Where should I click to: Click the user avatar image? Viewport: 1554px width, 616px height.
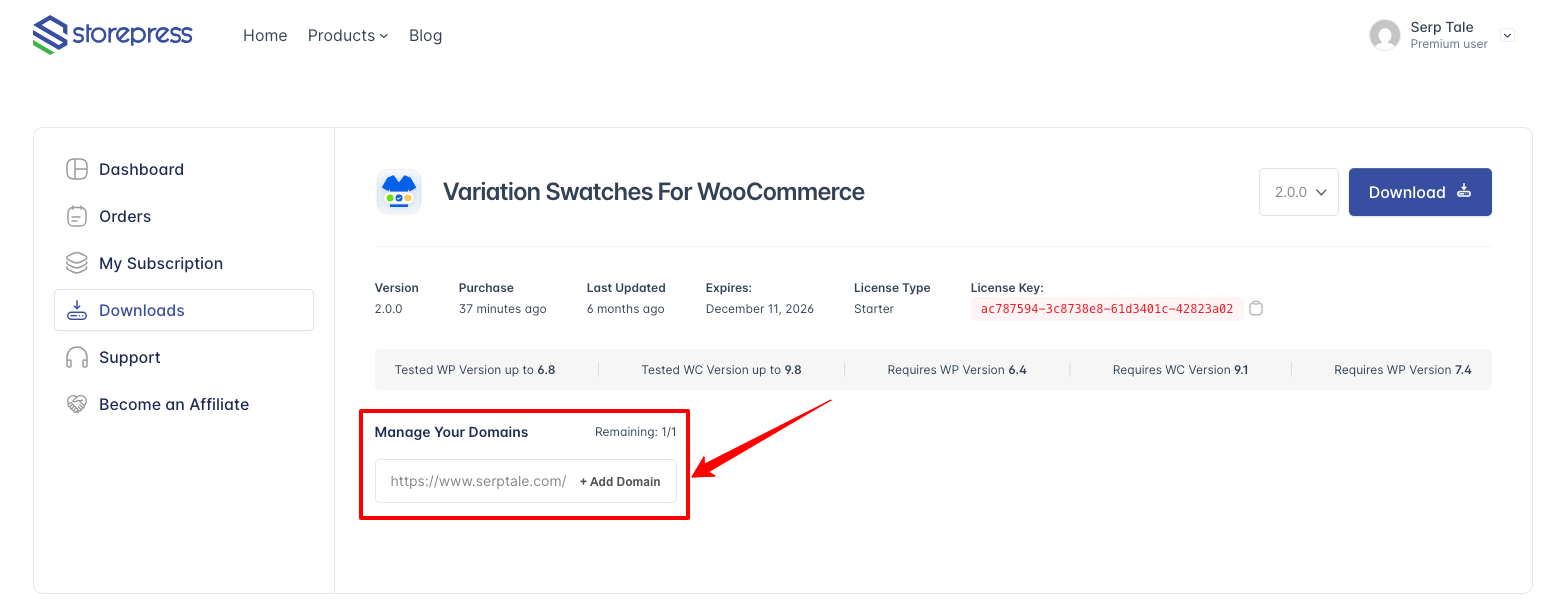(1385, 34)
